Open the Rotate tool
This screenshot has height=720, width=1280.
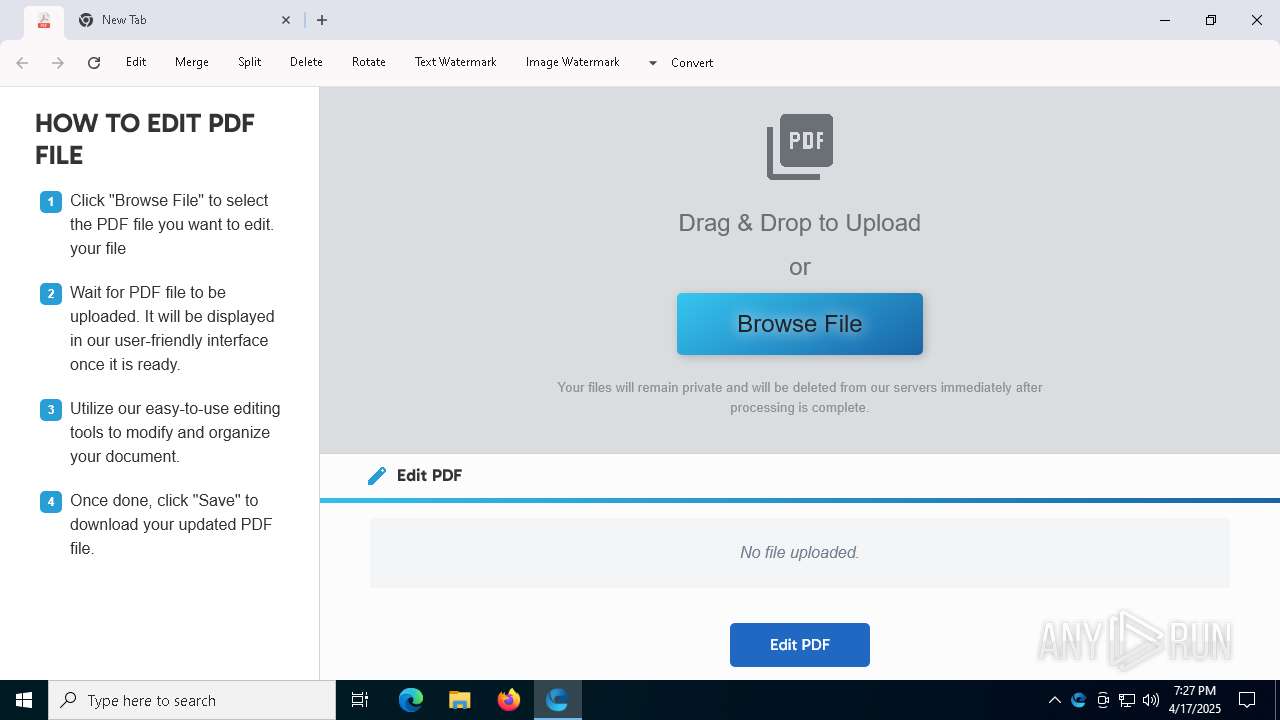369,62
